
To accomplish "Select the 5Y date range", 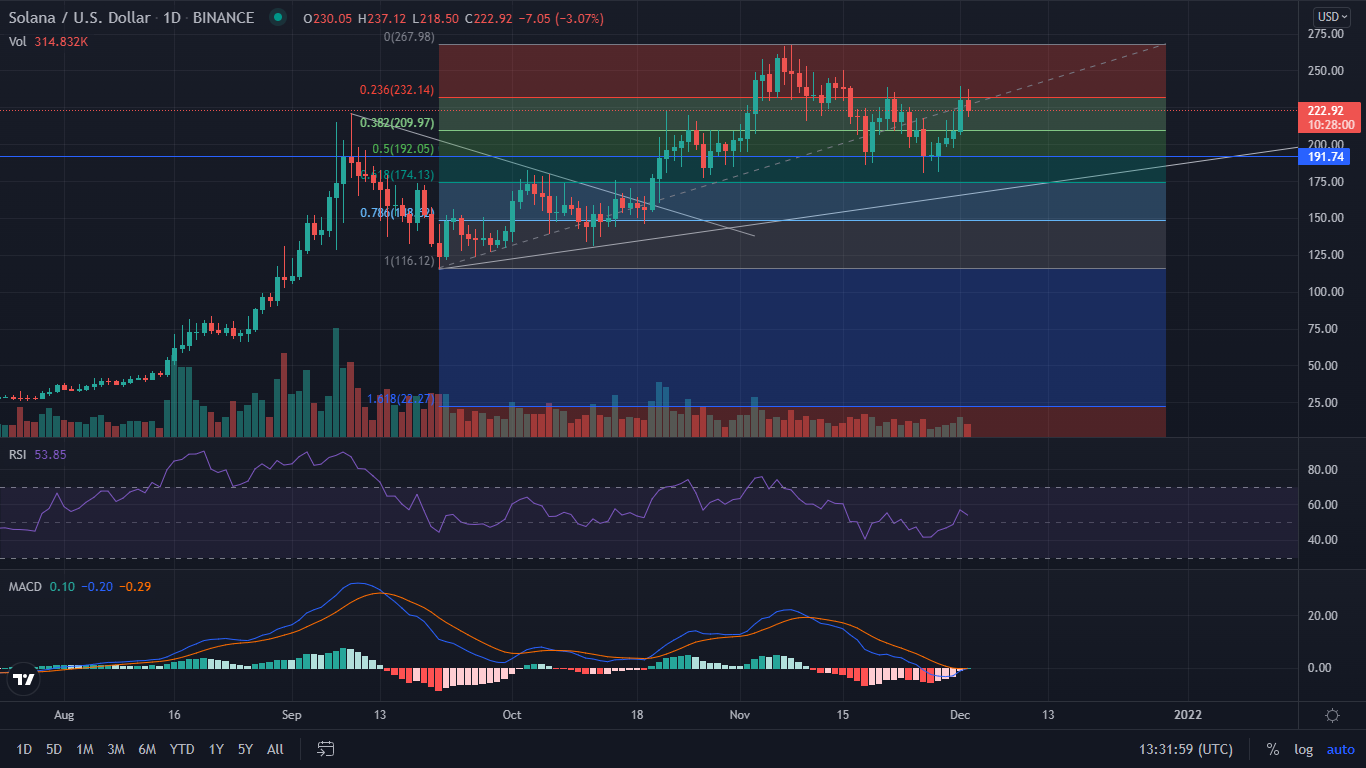I will [245, 749].
